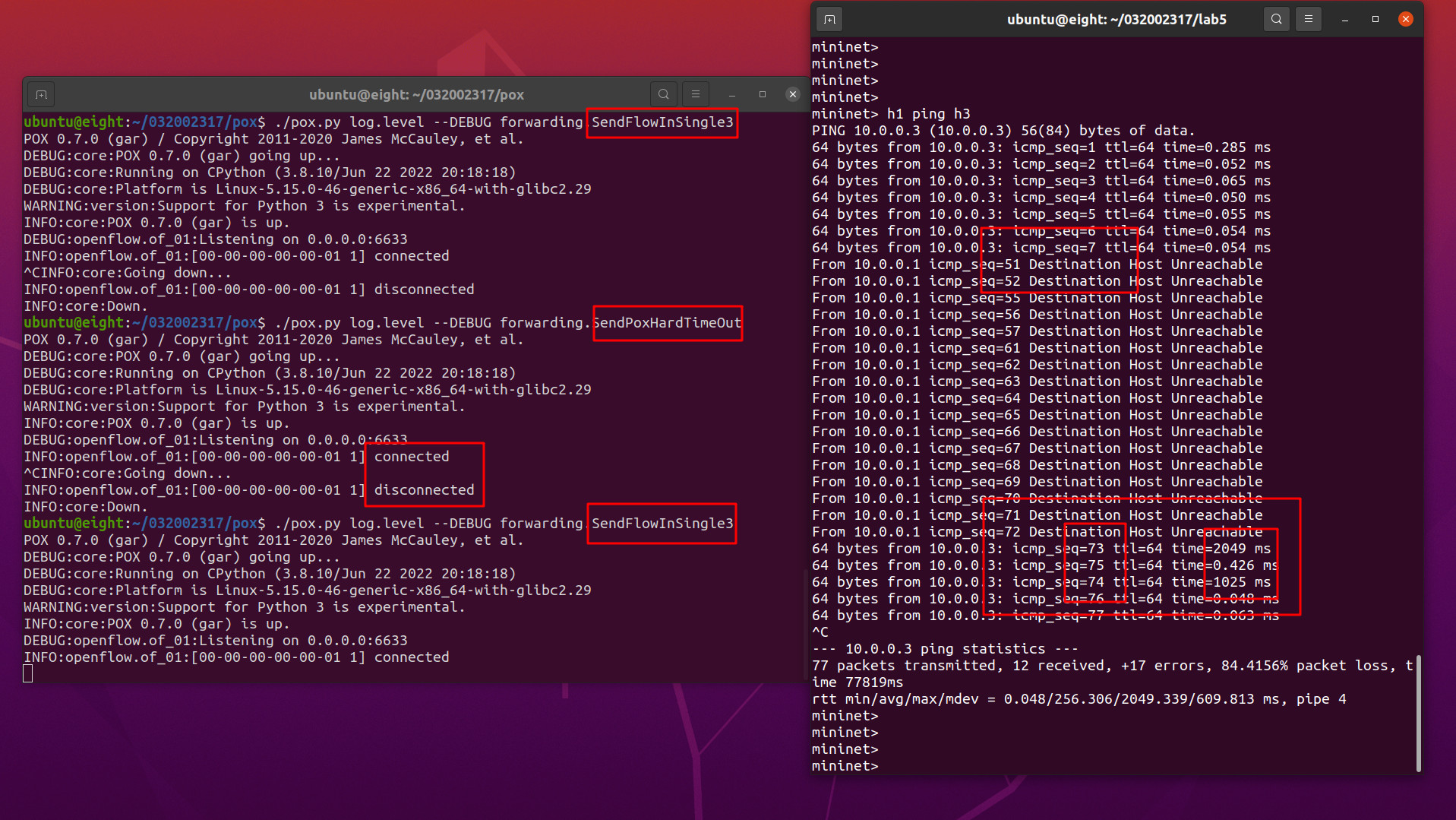
Task: Click the 'h1 ping h3' command line
Action: (x=891, y=114)
